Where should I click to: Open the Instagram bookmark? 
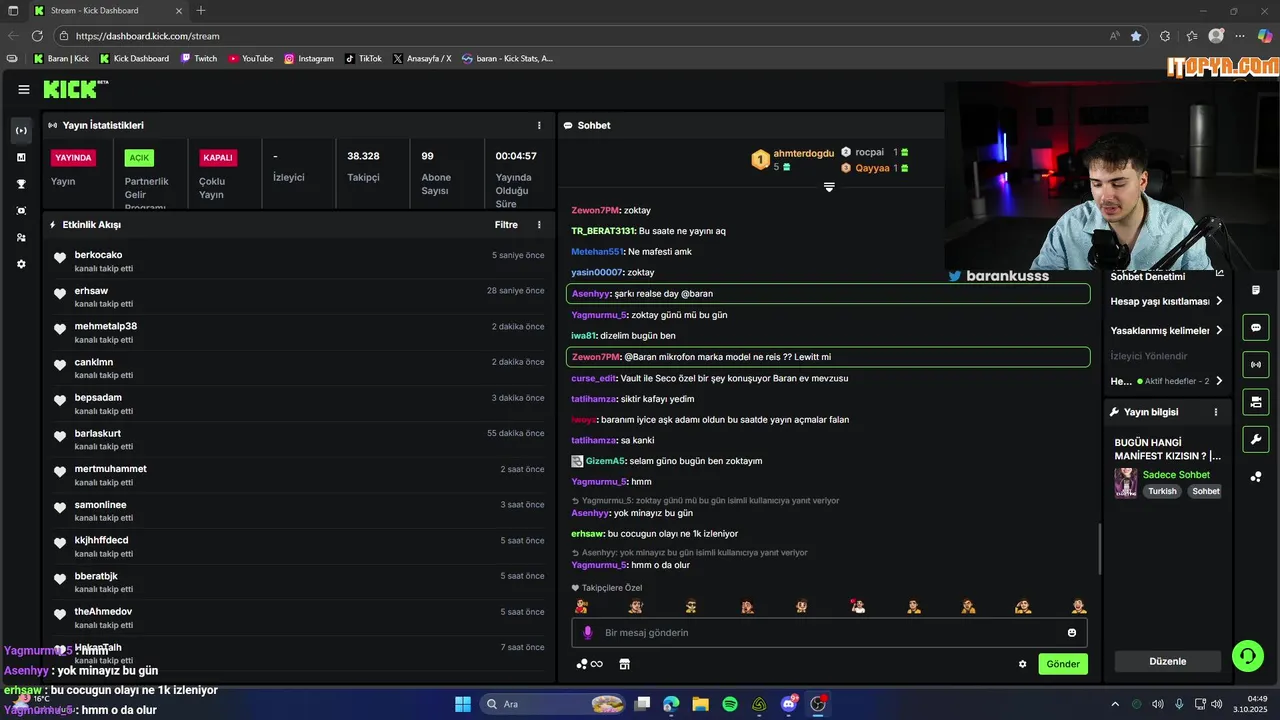[309, 58]
